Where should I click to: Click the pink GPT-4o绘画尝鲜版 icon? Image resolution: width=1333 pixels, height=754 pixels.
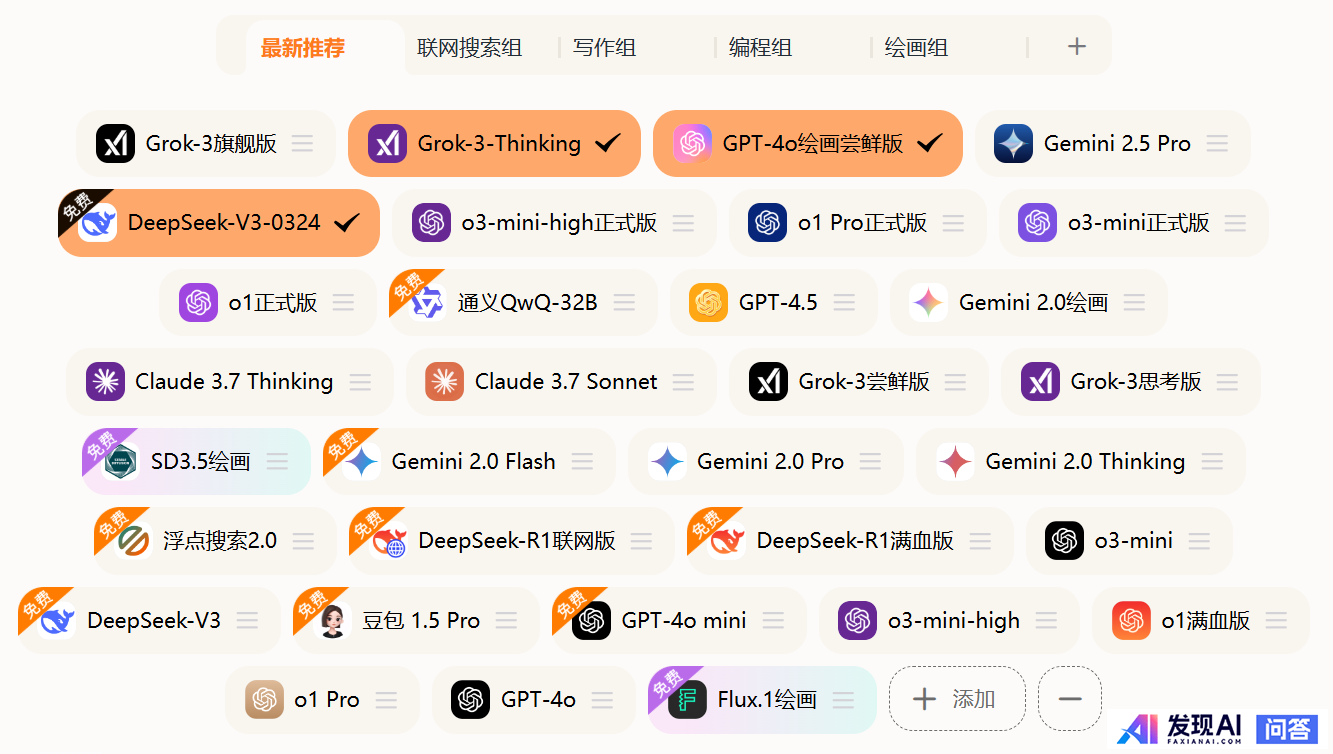point(692,143)
